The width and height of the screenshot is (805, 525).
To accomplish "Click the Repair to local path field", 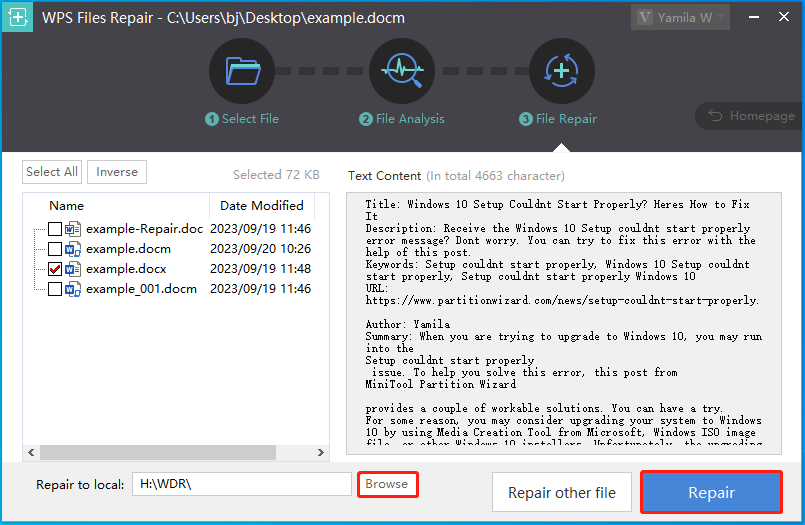I will 242,484.
